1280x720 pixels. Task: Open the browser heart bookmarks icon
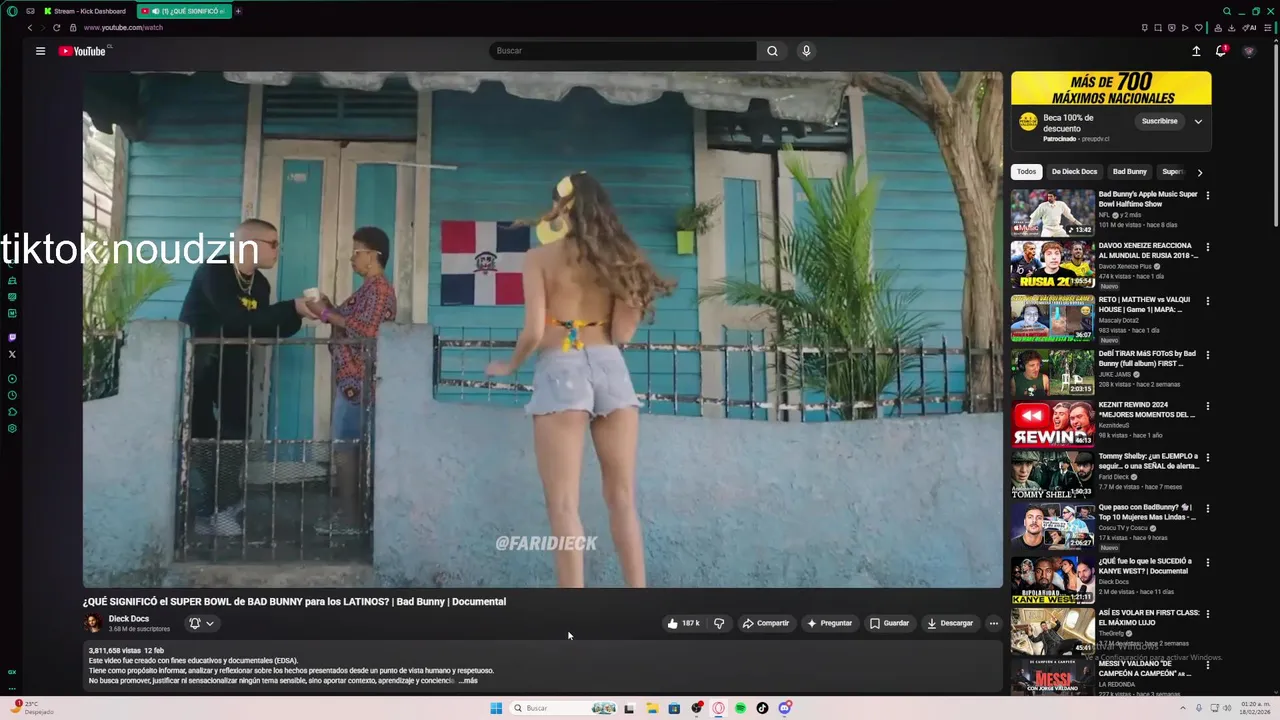[x=1198, y=28]
